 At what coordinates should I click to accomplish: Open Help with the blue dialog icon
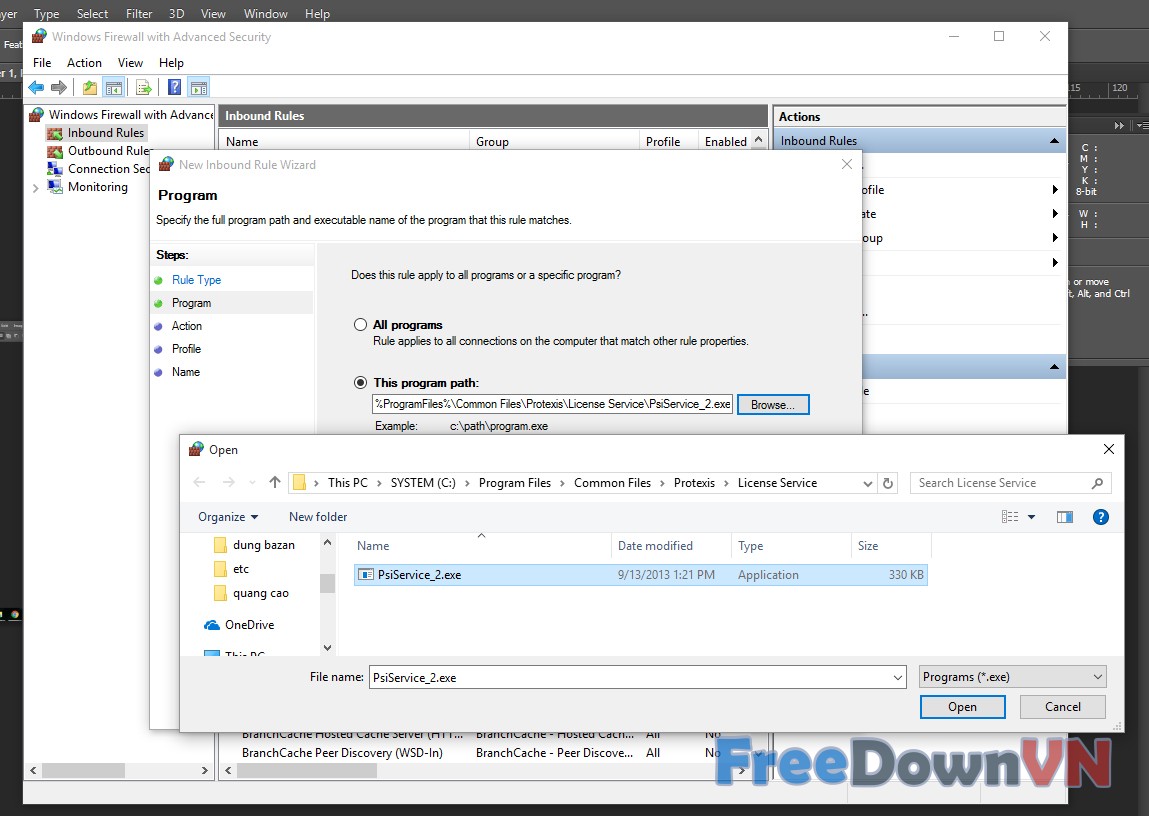1101,517
